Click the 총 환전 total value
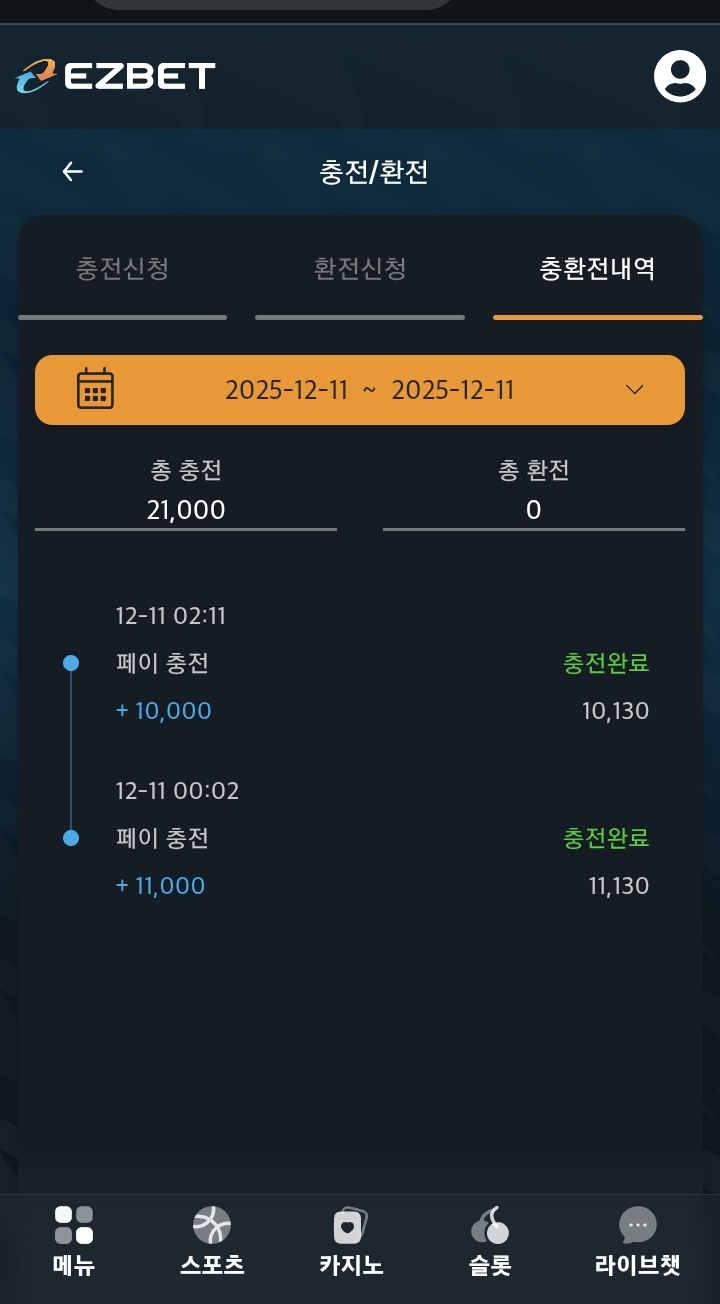 [x=533, y=510]
